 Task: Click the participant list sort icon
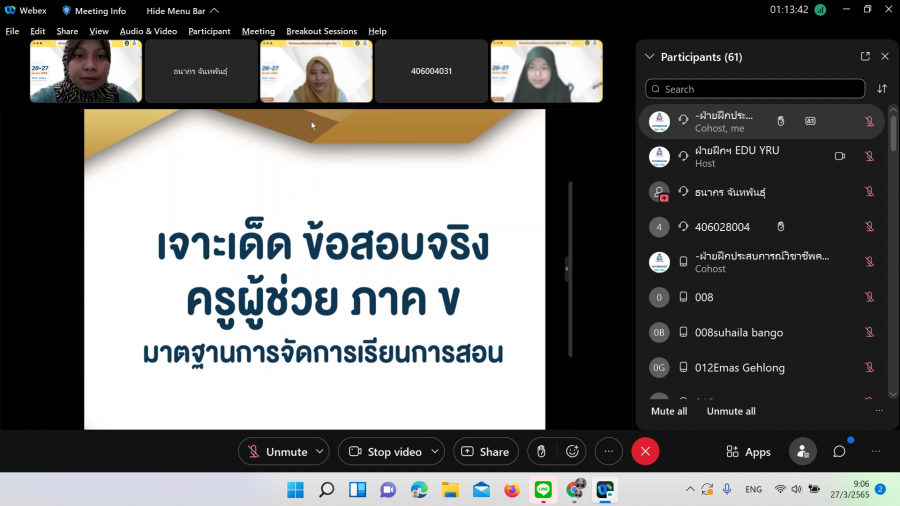[x=882, y=89]
